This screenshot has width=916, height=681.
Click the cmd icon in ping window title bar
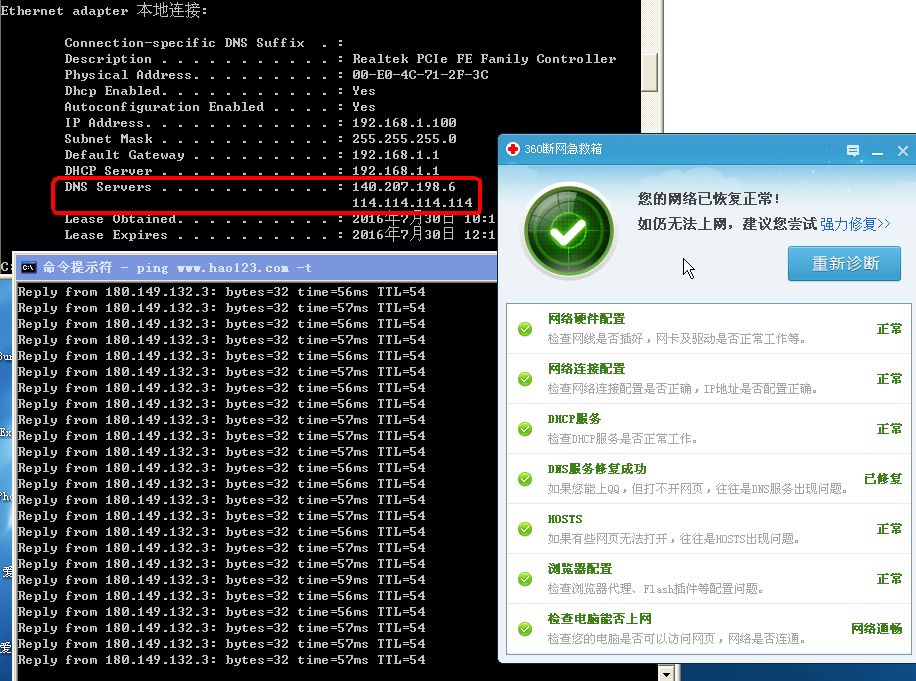tap(29, 268)
